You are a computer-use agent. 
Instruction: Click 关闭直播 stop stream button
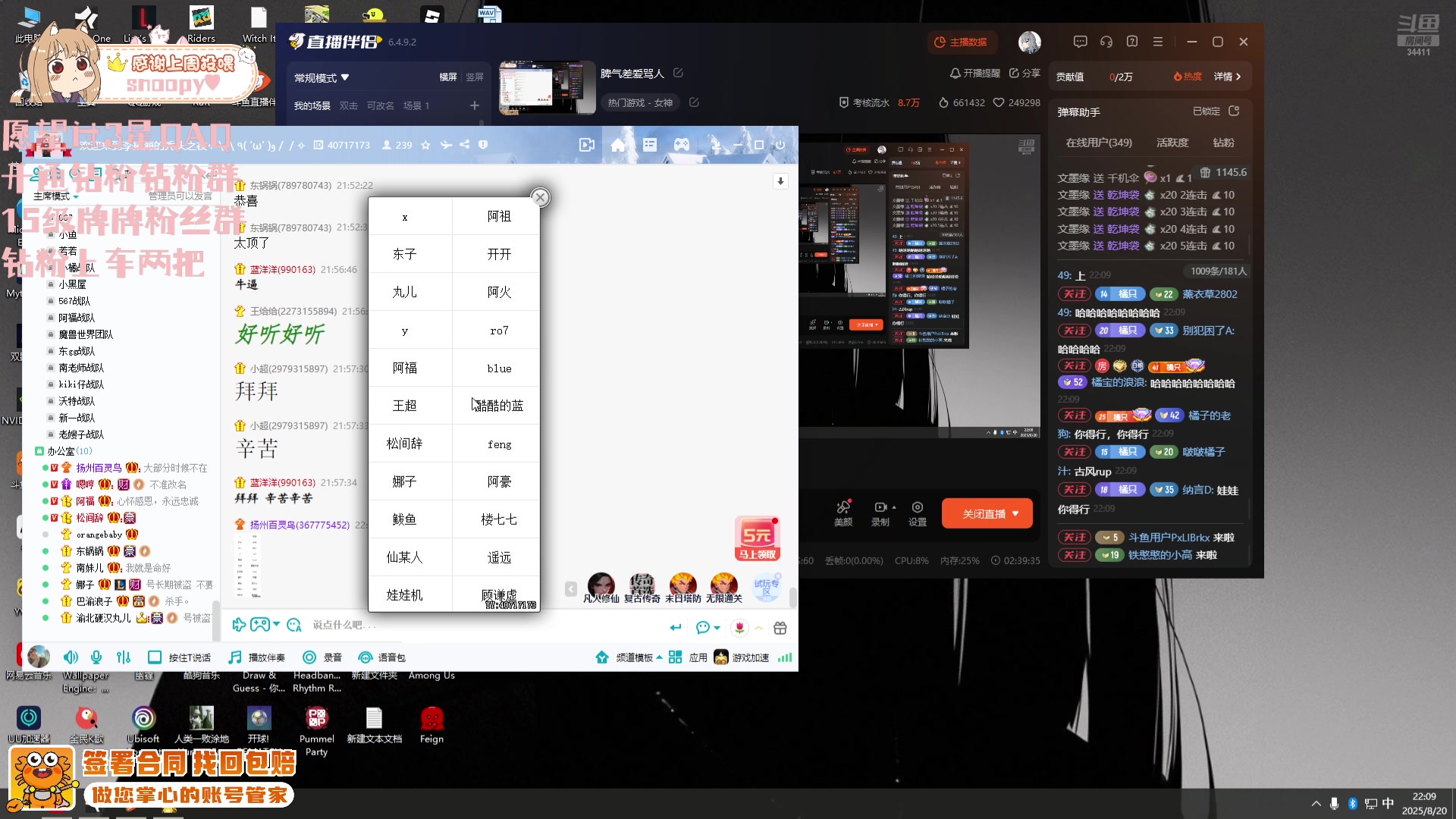tap(987, 513)
